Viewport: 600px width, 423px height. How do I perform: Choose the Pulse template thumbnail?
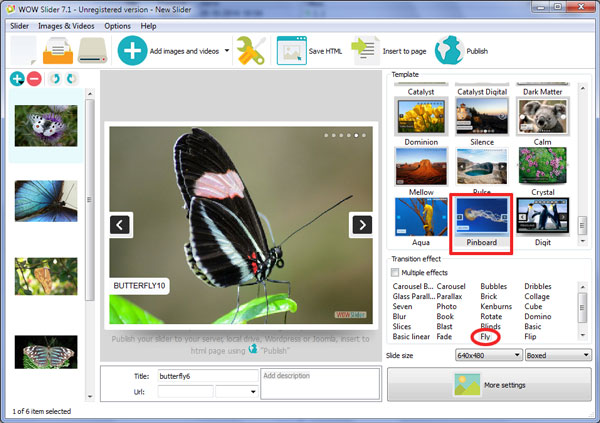(x=482, y=167)
